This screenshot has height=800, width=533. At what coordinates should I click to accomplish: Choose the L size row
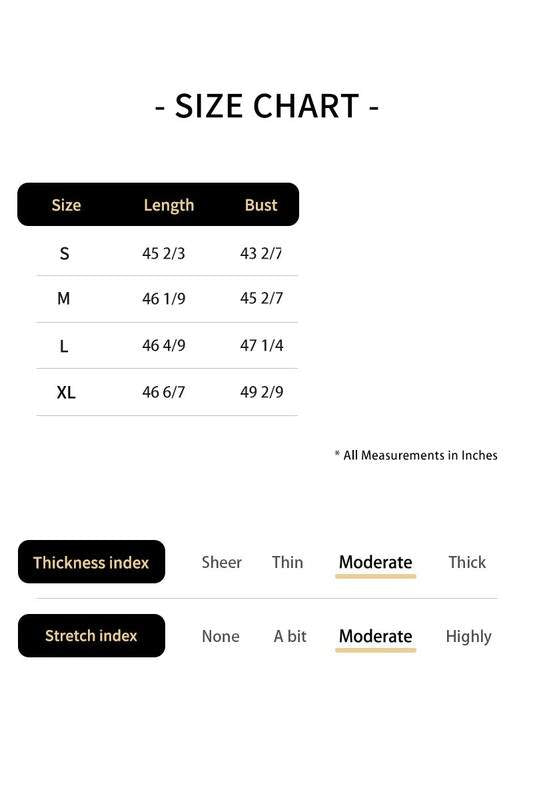167,345
